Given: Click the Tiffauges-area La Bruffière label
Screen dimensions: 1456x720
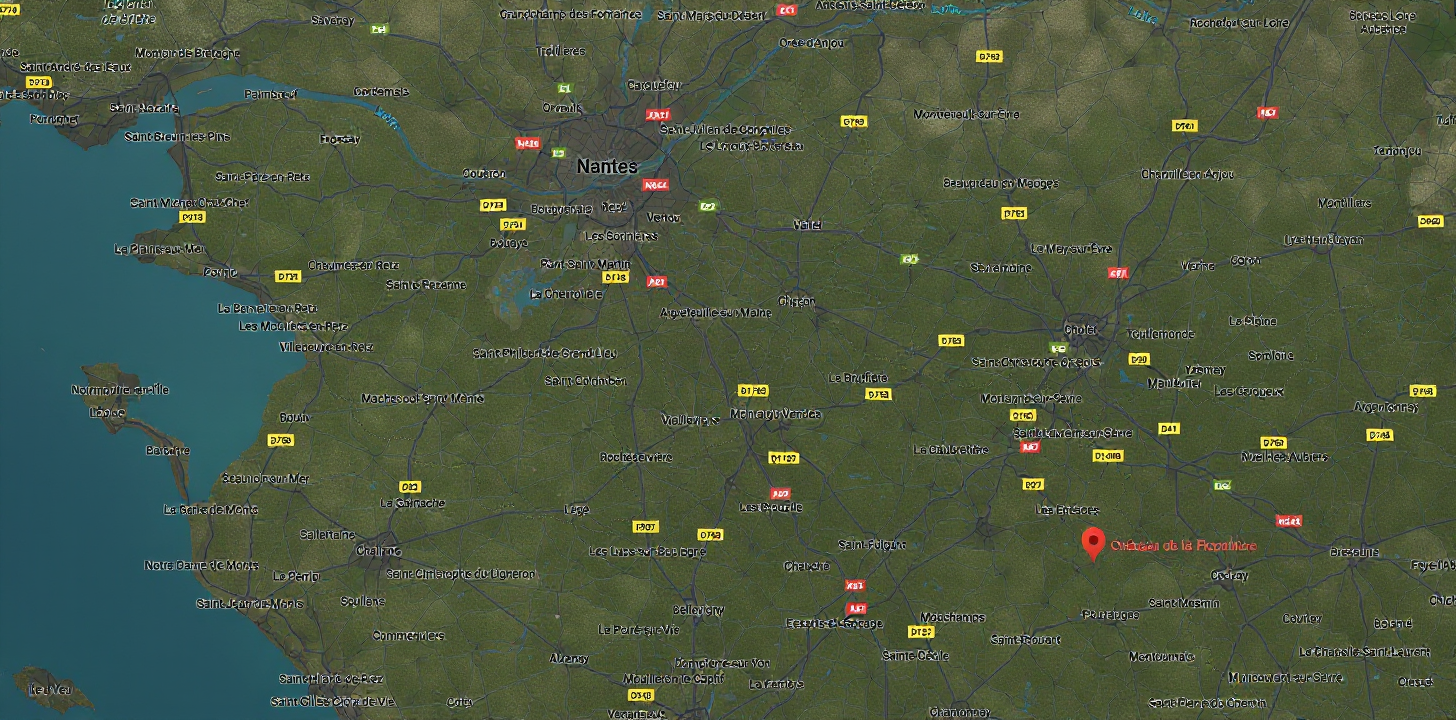Looking at the screenshot, I should 858,377.
